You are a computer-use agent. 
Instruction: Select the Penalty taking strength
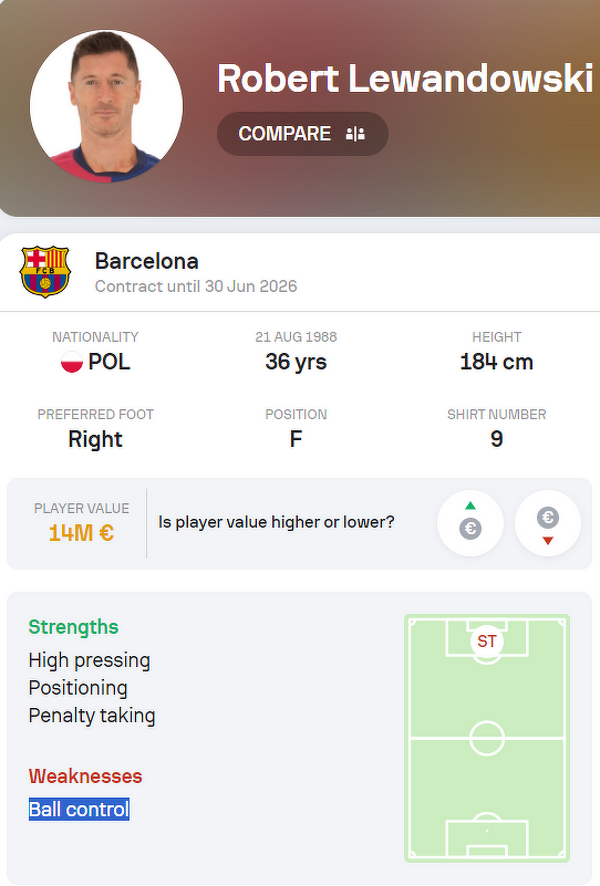(92, 715)
